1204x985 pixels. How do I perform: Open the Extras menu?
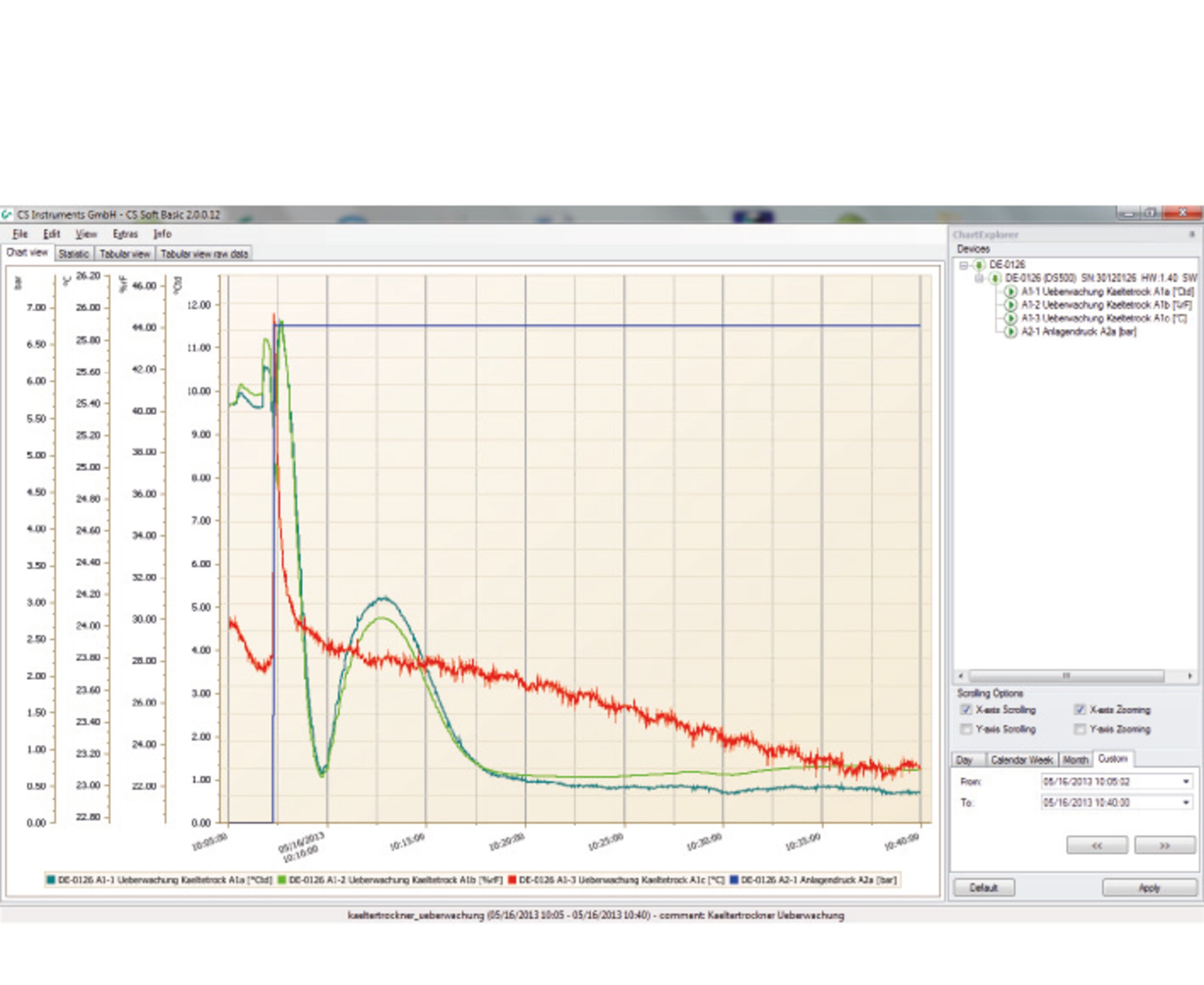(x=126, y=234)
